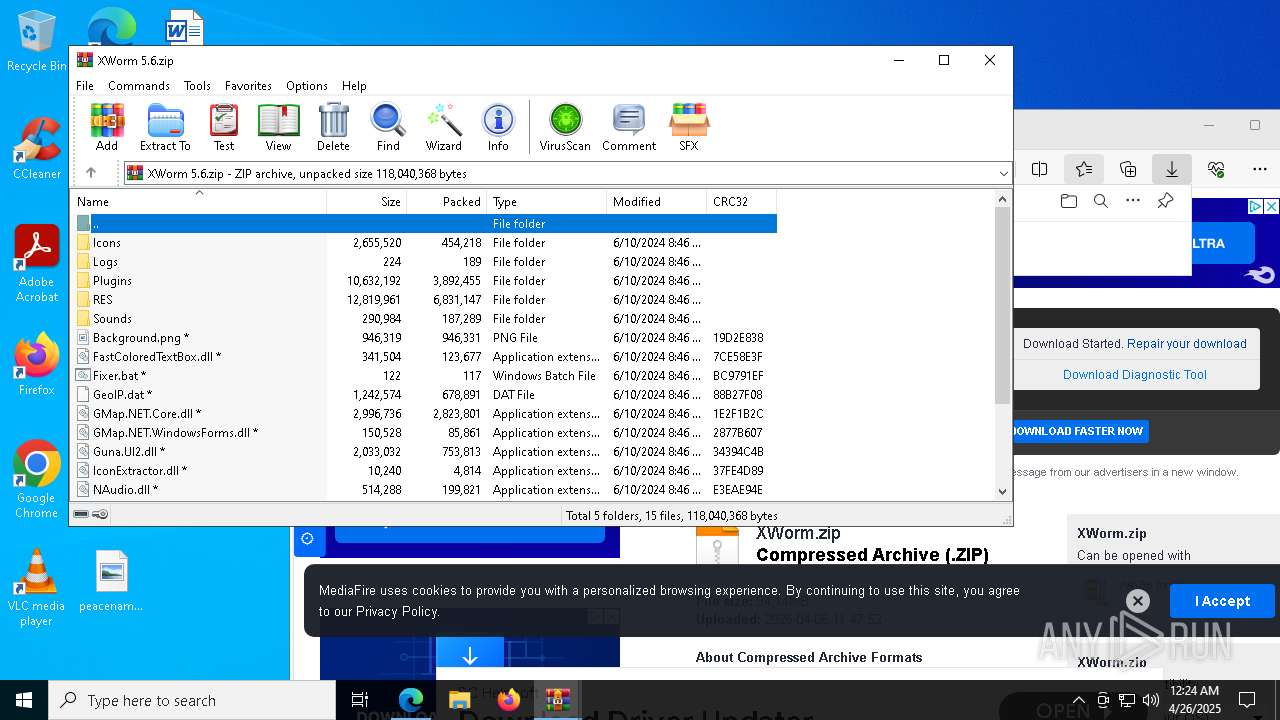This screenshot has height=720, width=1280.
Task: Click the Extract To toolbar icon
Action: [x=165, y=127]
